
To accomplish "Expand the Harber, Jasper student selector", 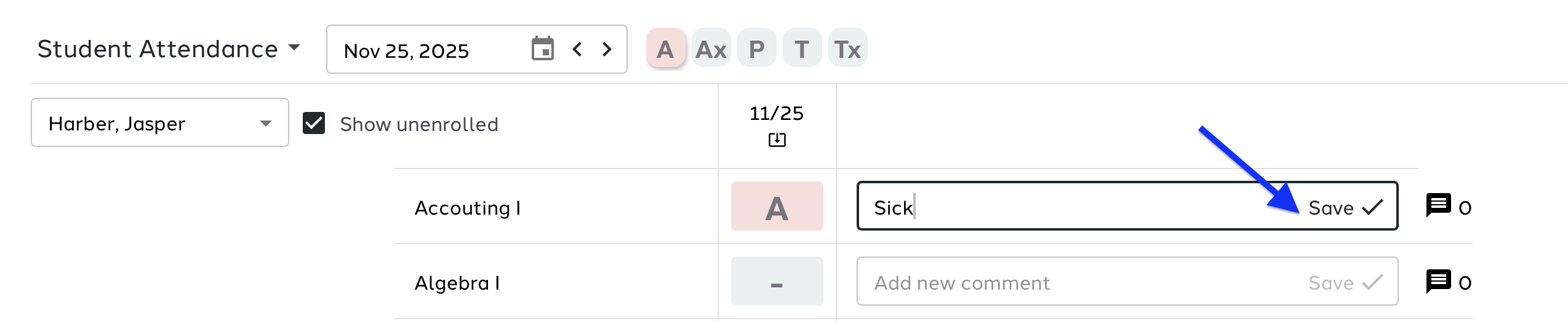I will [x=159, y=123].
